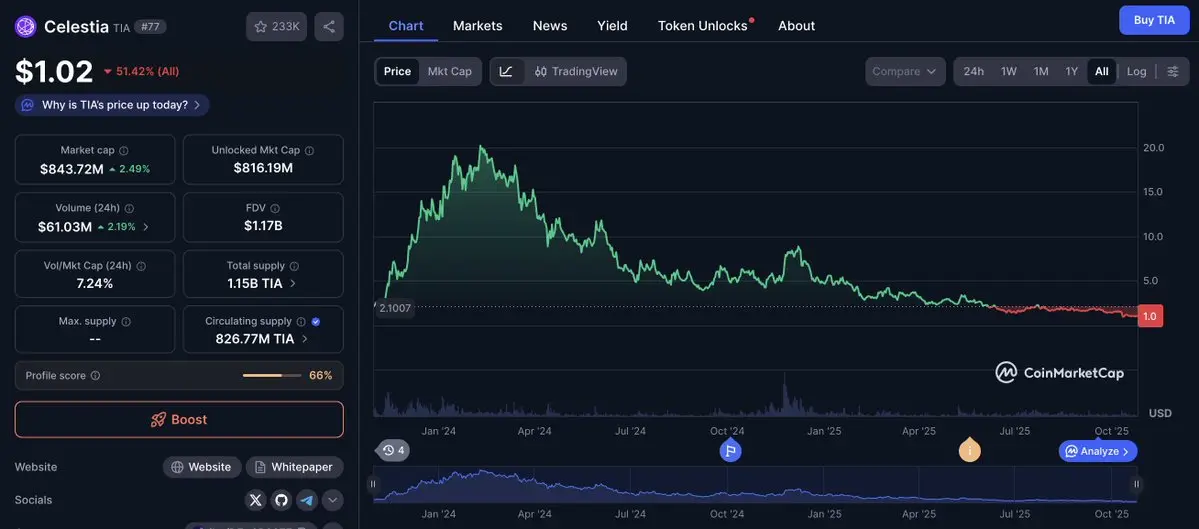Click the $1.02 price value
The height and width of the screenshot is (529, 1199).
pyautogui.click(x=54, y=71)
